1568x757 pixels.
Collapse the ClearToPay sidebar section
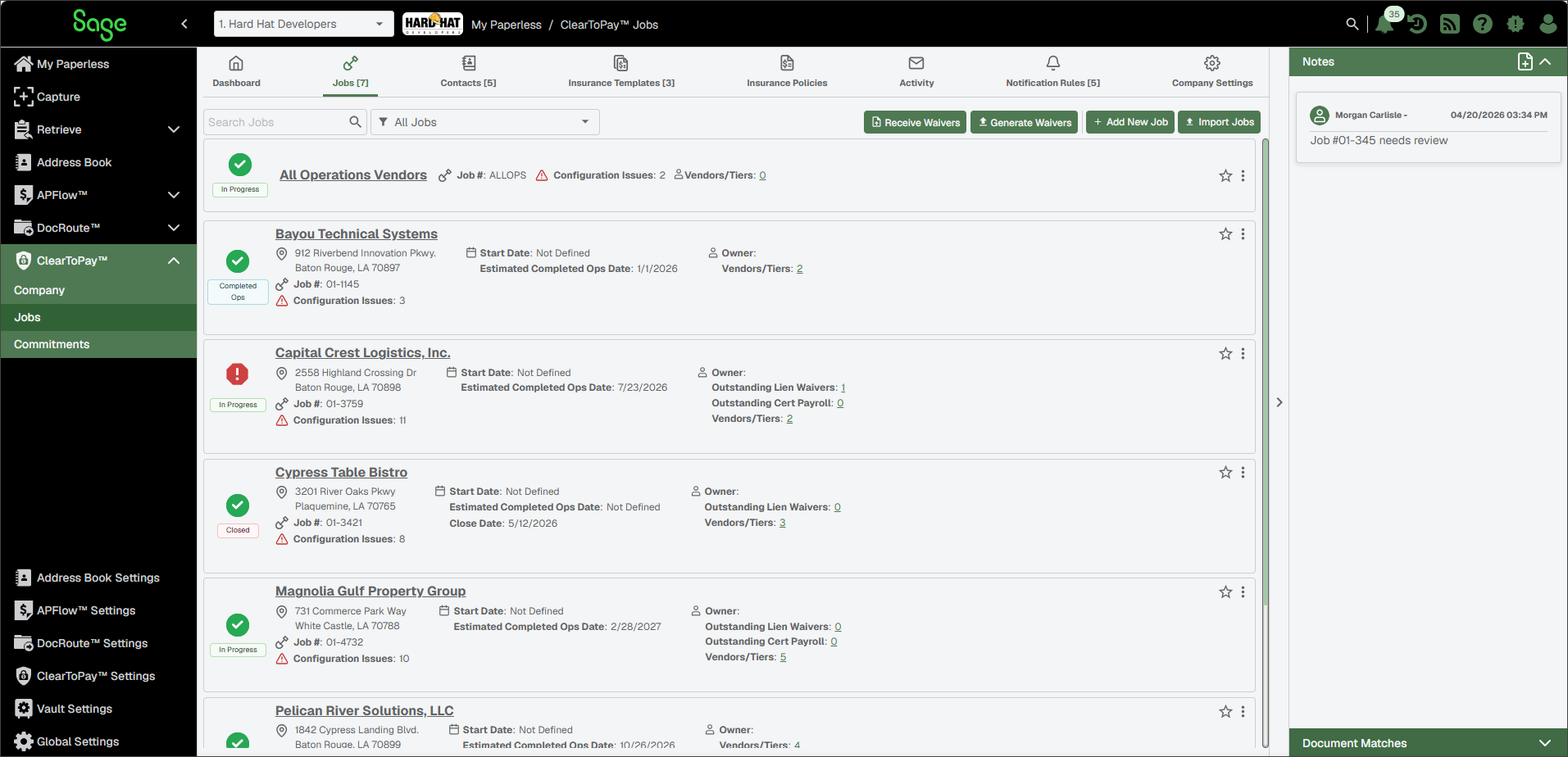coord(174,261)
